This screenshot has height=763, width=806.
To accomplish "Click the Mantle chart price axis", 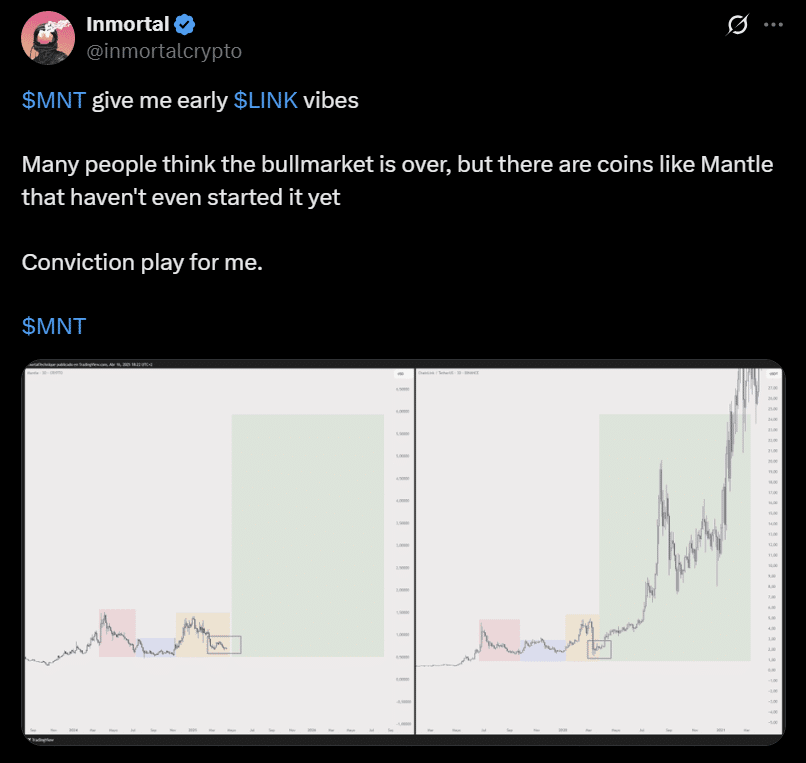I will (x=402, y=548).
